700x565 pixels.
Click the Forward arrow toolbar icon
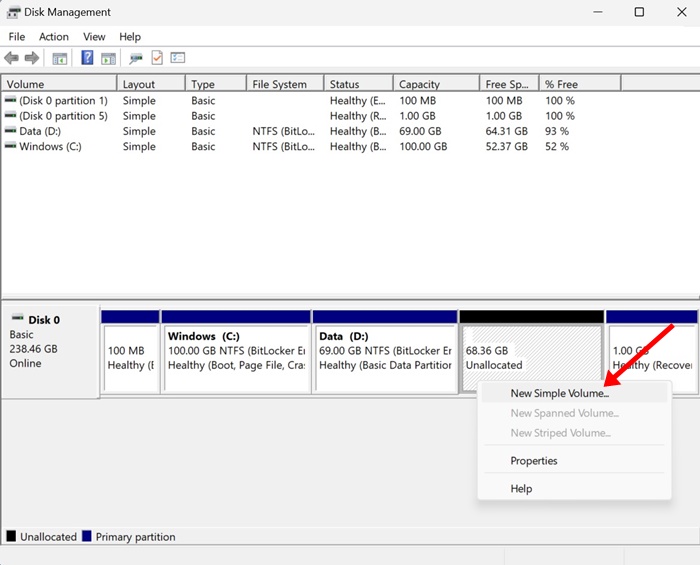[32, 58]
